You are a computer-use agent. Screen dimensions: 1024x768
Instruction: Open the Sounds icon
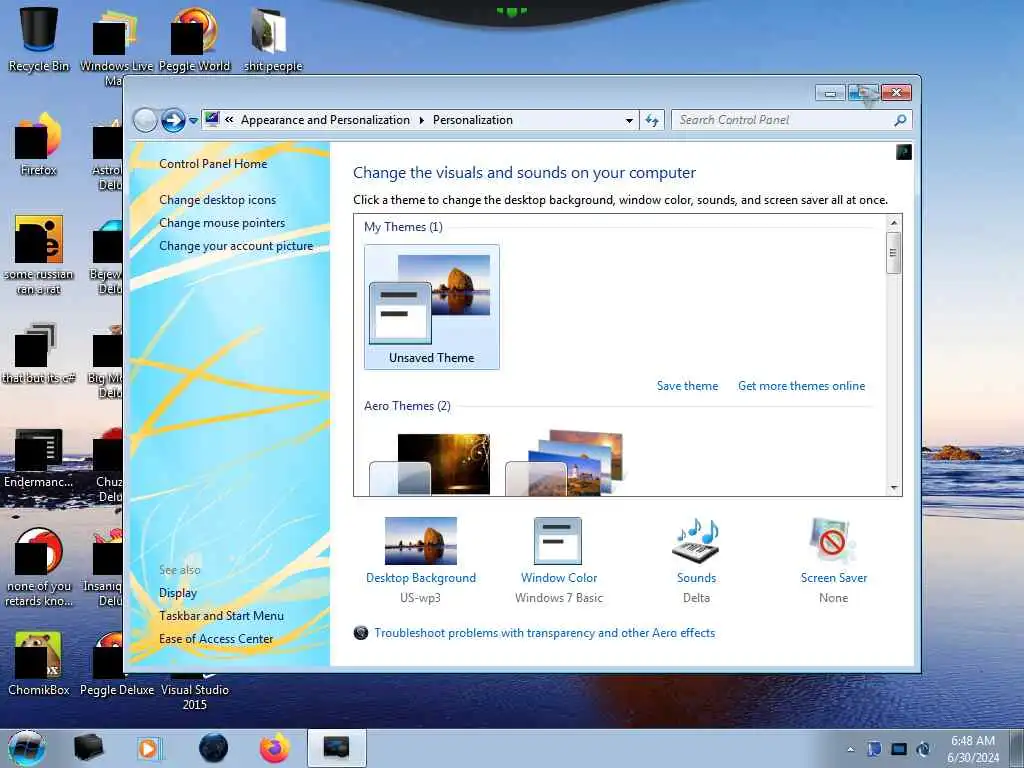pyautogui.click(x=696, y=541)
